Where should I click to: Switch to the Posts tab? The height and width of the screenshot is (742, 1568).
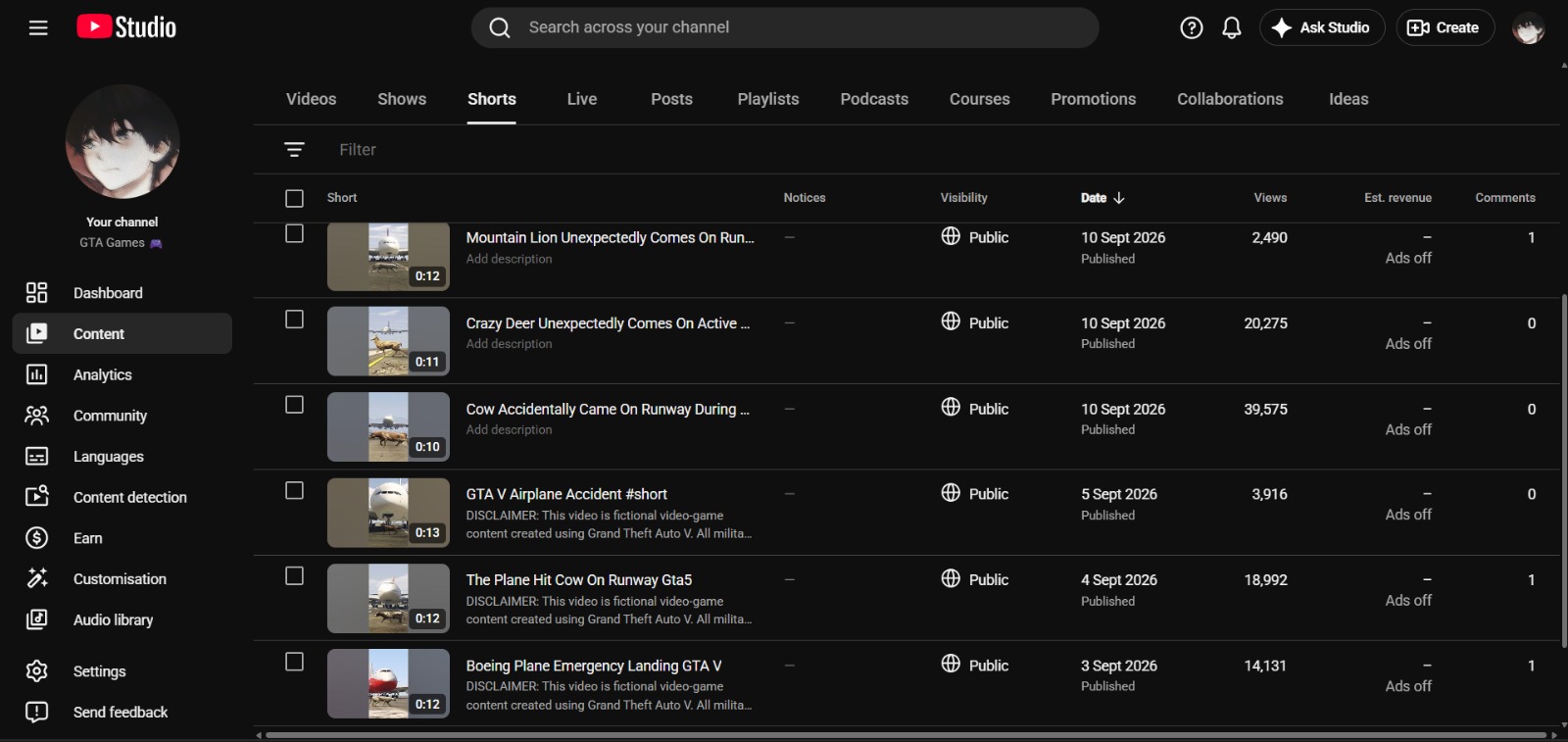[x=671, y=99]
